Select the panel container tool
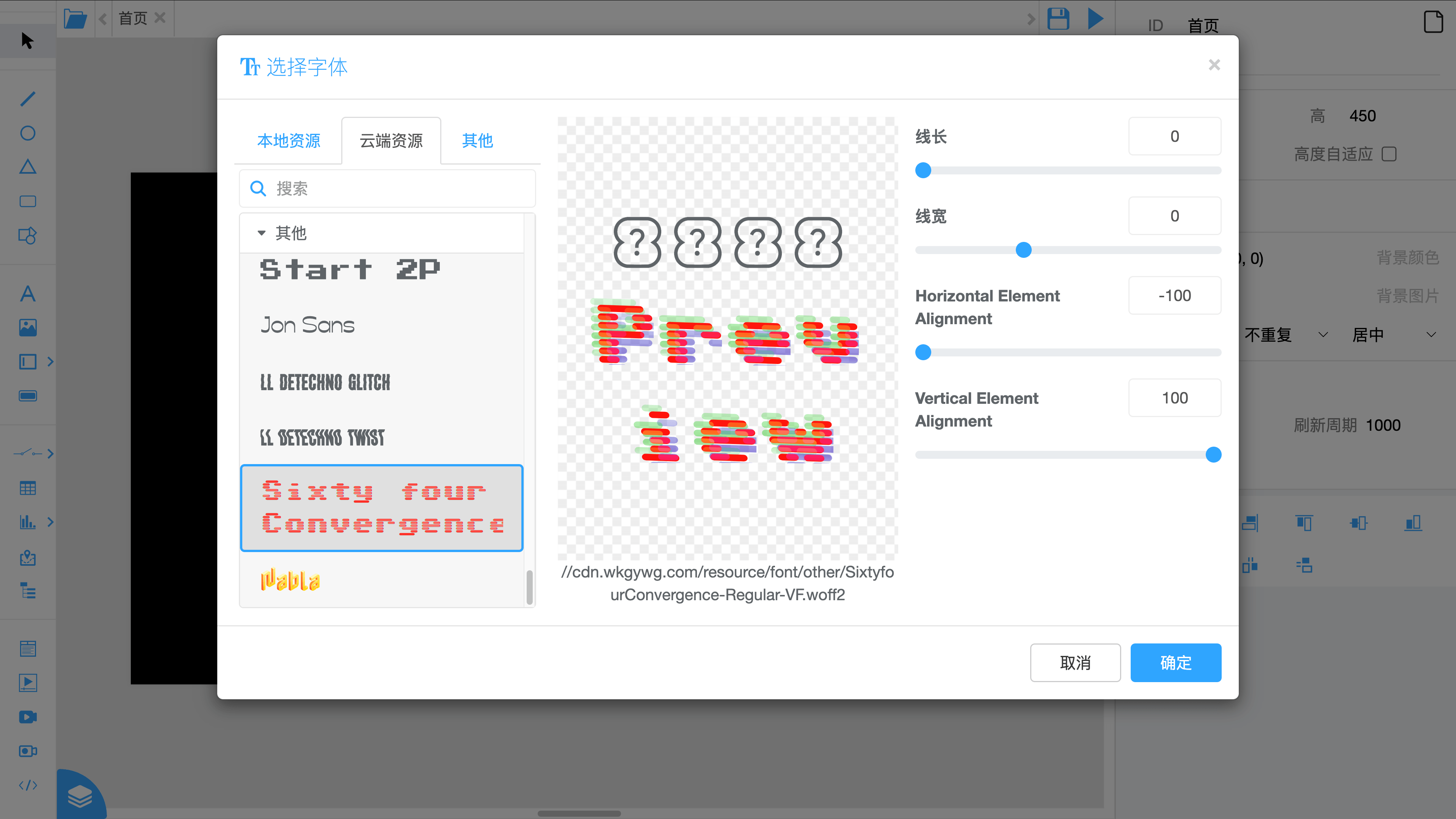Image resolution: width=1456 pixels, height=819 pixels. [28, 362]
